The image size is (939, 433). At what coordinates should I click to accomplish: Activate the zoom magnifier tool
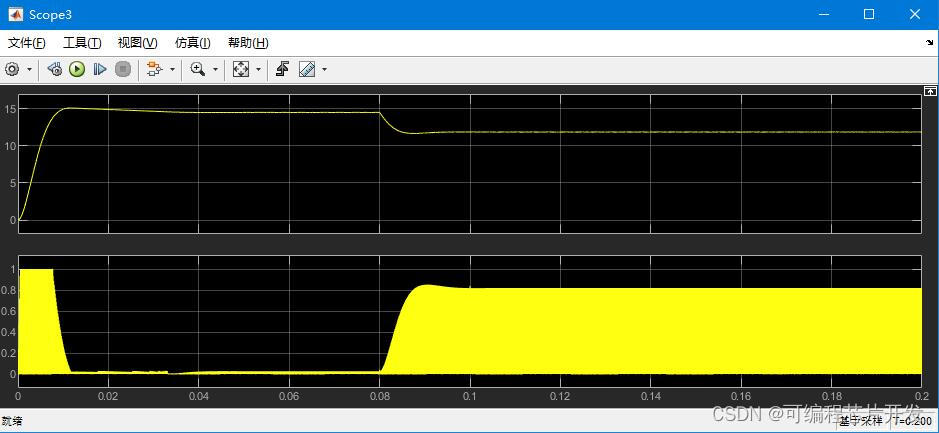pyautogui.click(x=198, y=69)
